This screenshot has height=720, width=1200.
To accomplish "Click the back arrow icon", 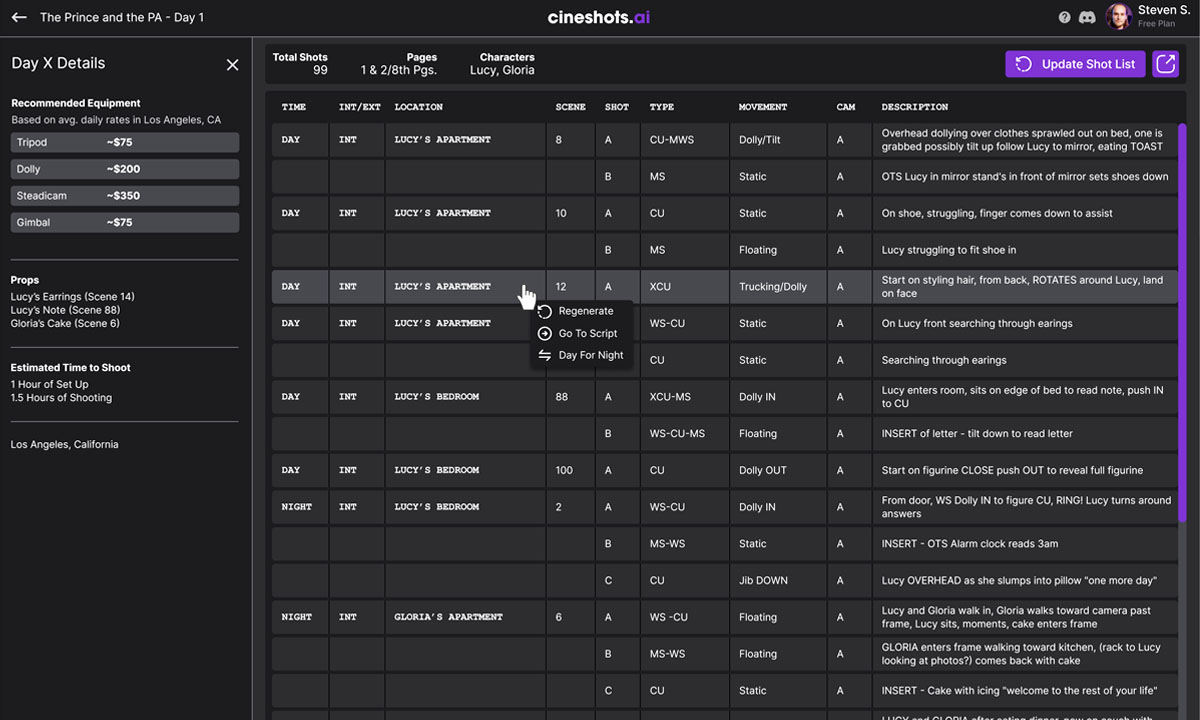I will tap(19, 18).
